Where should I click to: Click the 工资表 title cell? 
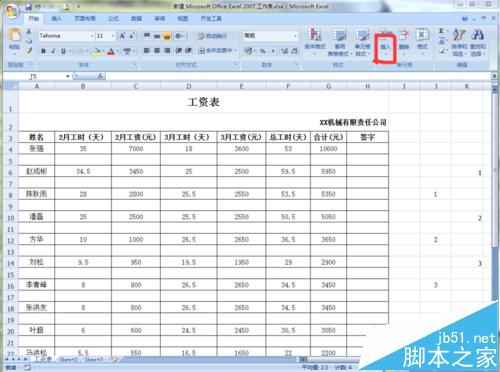[203, 102]
